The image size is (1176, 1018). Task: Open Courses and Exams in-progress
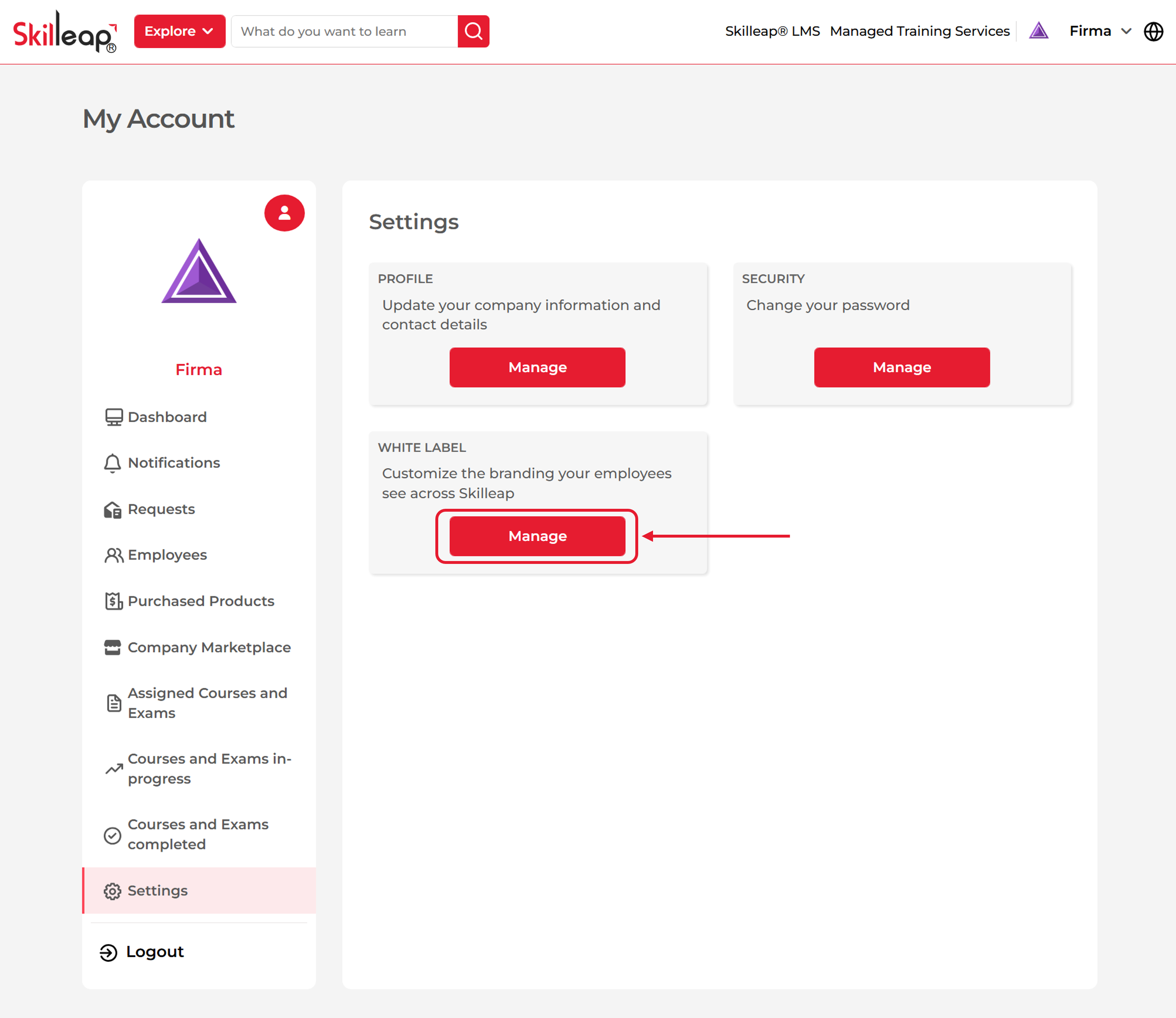click(210, 769)
